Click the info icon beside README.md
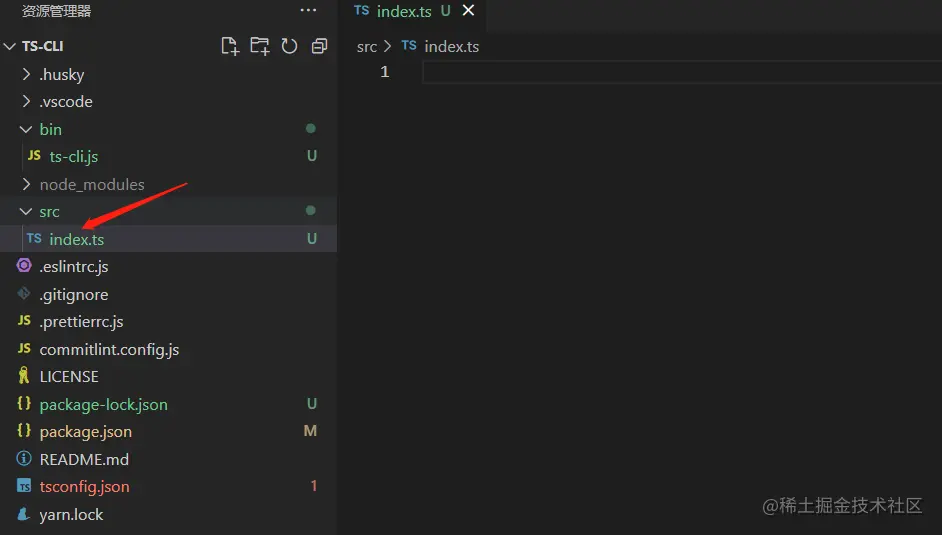Screen dimensions: 942x535 pos(24,458)
